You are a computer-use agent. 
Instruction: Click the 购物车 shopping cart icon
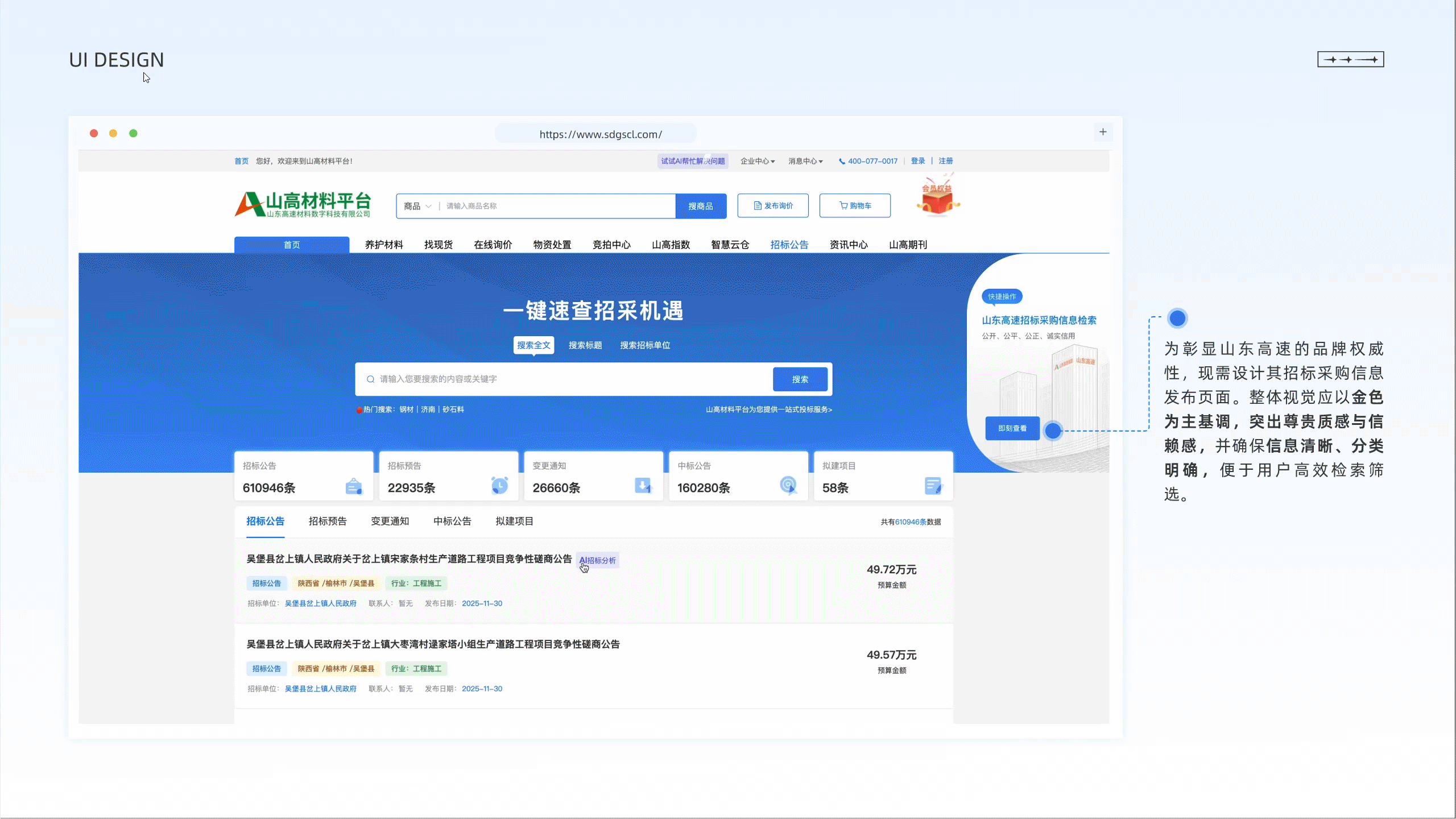[x=842, y=205]
